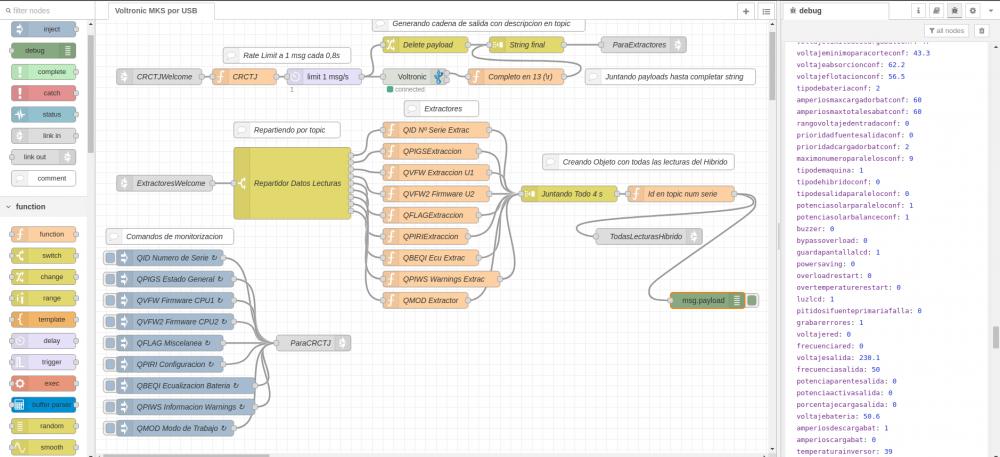
Task: Pick the comment node from the palette
Action: click(x=44, y=178)
